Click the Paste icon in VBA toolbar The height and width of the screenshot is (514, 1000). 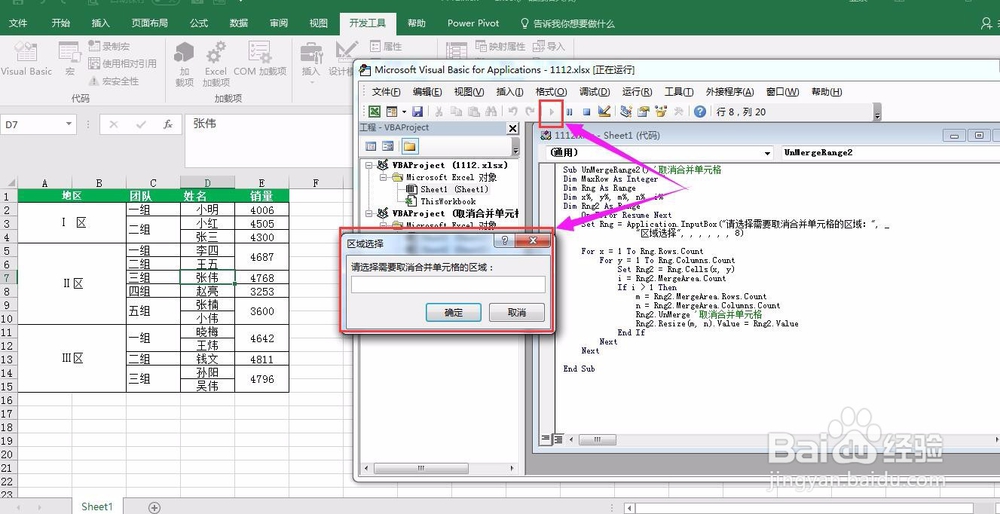tap(473, 112)
